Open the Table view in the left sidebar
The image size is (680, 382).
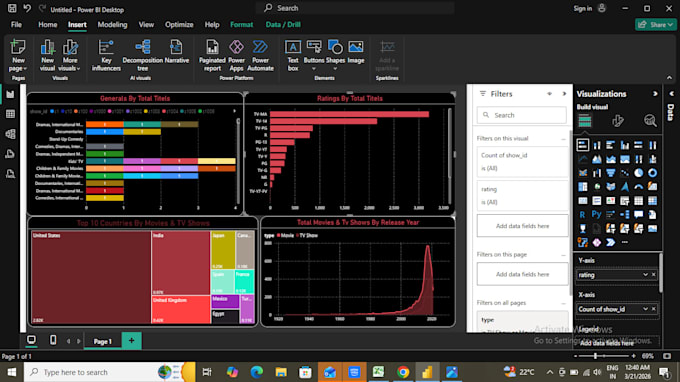pyautogui.click(x=10, y=114)
